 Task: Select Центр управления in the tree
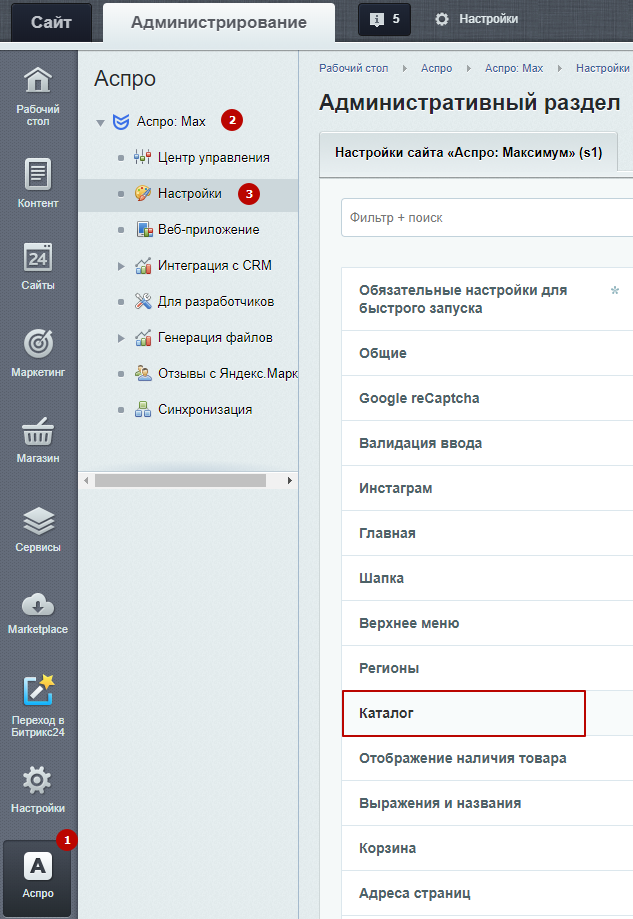(214, 158)
